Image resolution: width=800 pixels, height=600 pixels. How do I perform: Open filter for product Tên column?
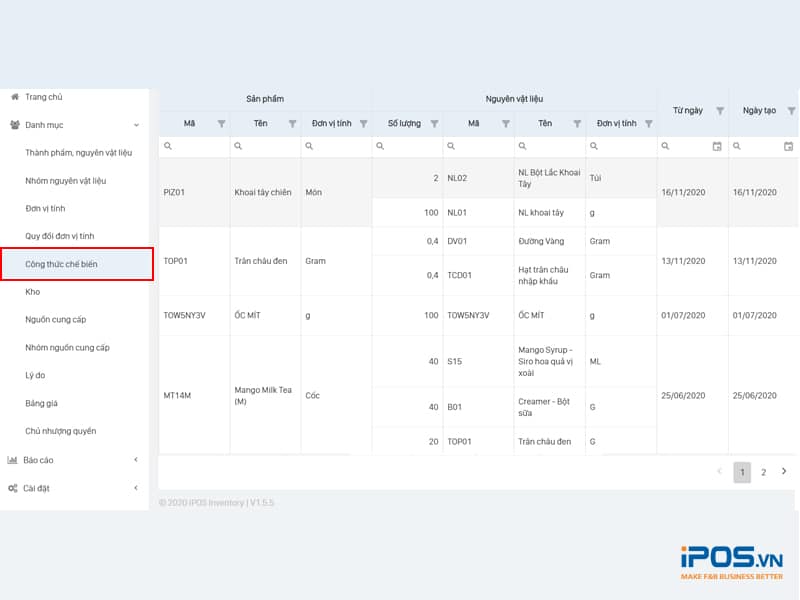[x=292, y=124]
